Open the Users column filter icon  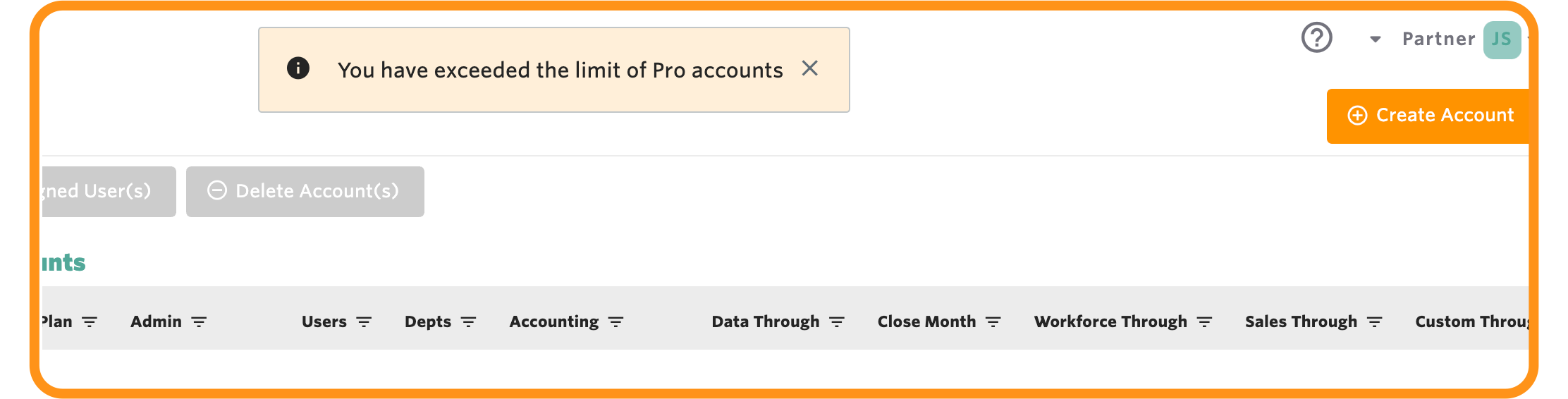tap(364, 322)
